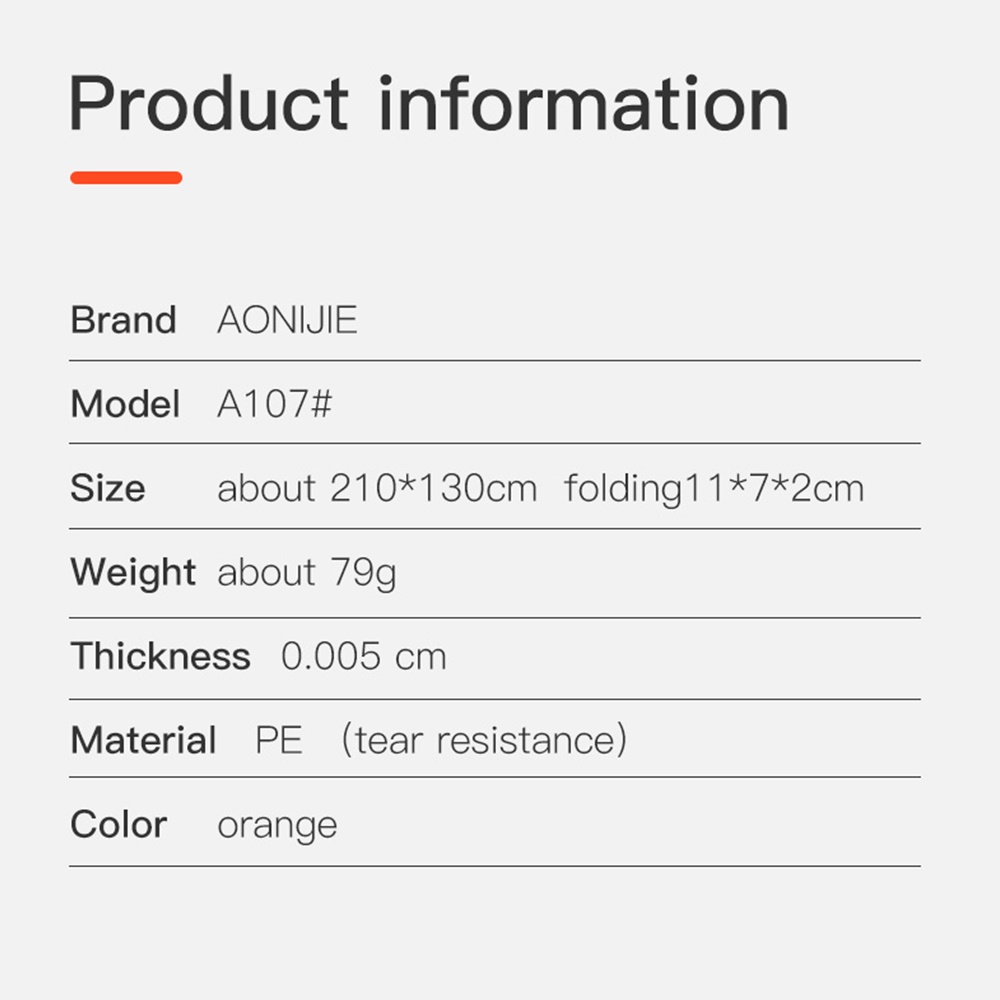The image size is (1000, 1000).
Task: Select the AONIJIE brand value
Action: 287,321
